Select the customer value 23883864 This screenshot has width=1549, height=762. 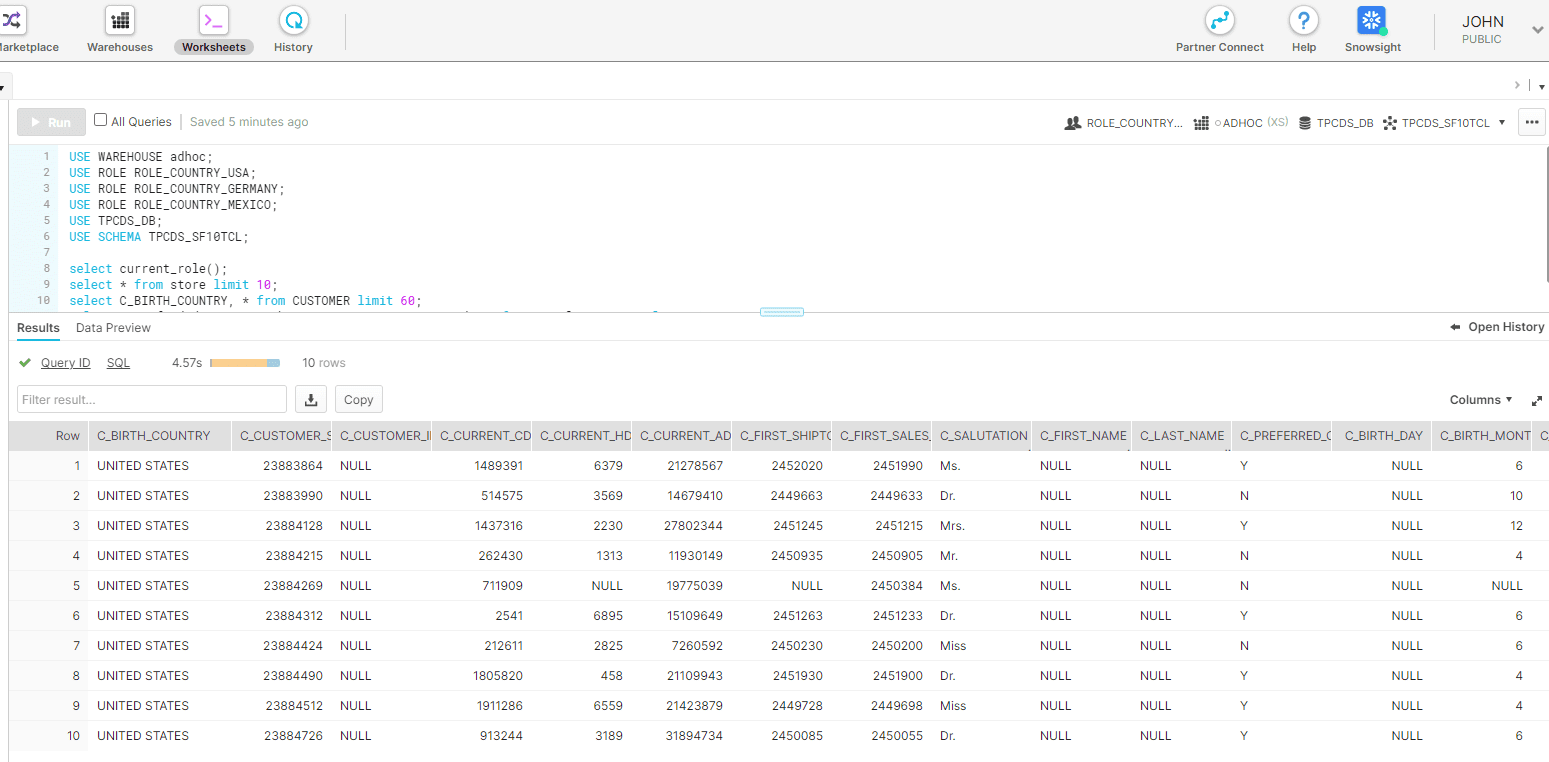pos(293,466)
